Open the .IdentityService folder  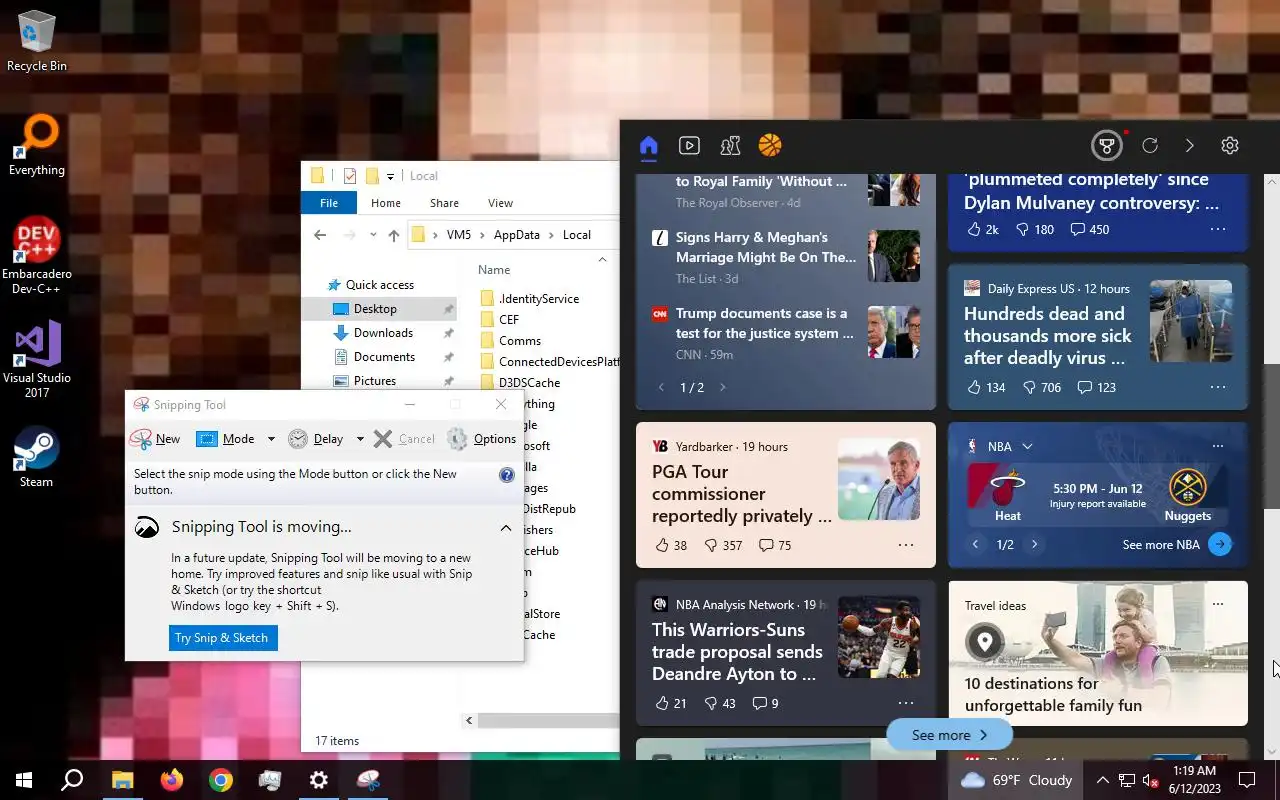click(x=538, y=298)
